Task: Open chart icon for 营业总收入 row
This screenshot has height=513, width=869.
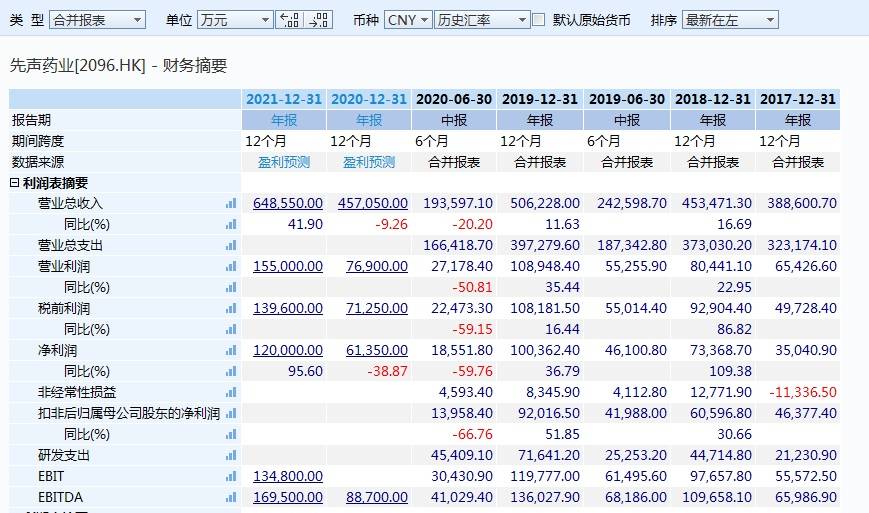Action: click(231, 203)
